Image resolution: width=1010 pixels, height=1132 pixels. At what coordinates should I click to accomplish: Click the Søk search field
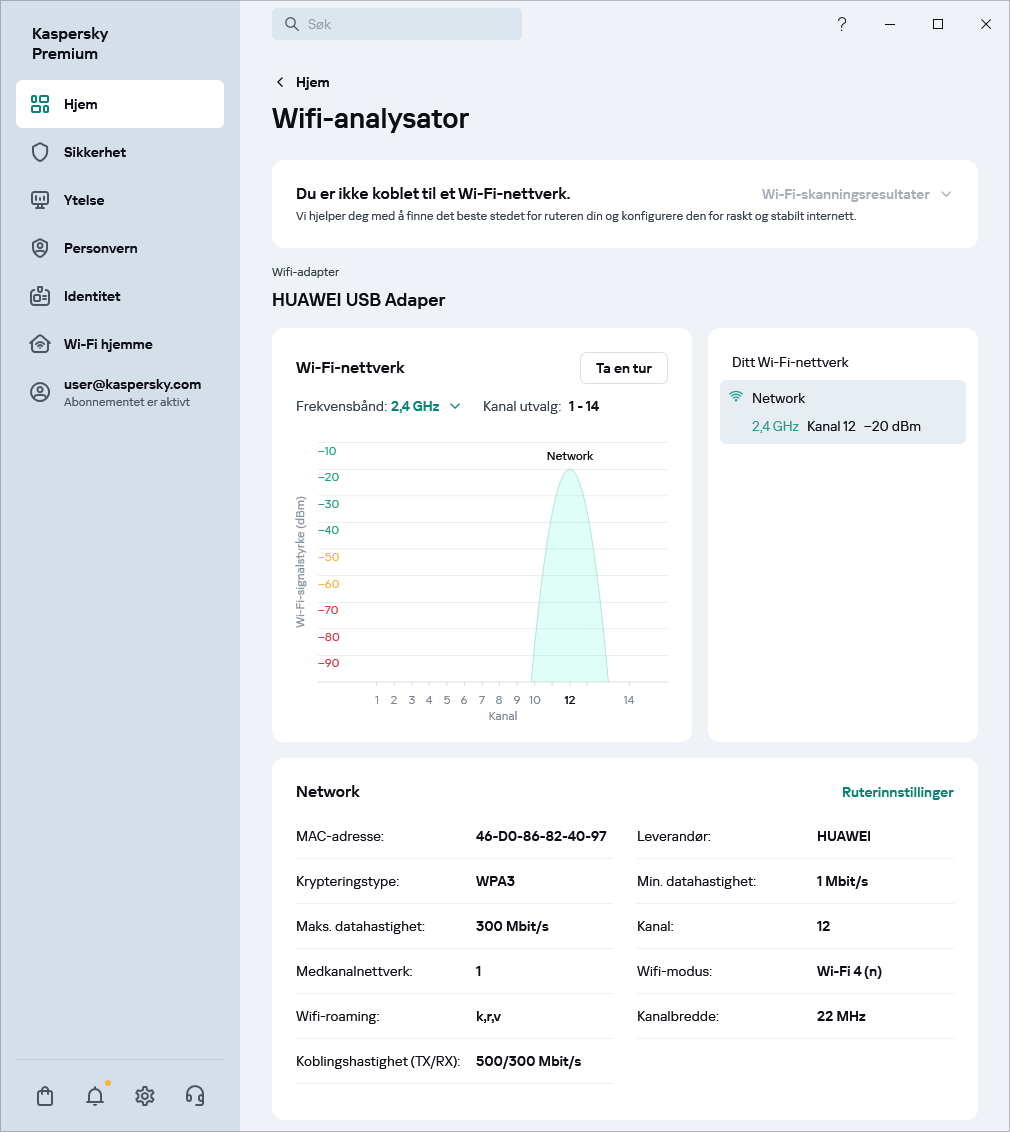pos(397,24)
